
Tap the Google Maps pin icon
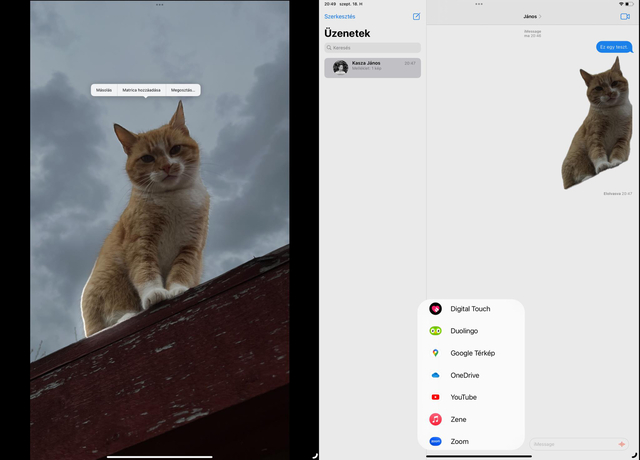[436, 353]
